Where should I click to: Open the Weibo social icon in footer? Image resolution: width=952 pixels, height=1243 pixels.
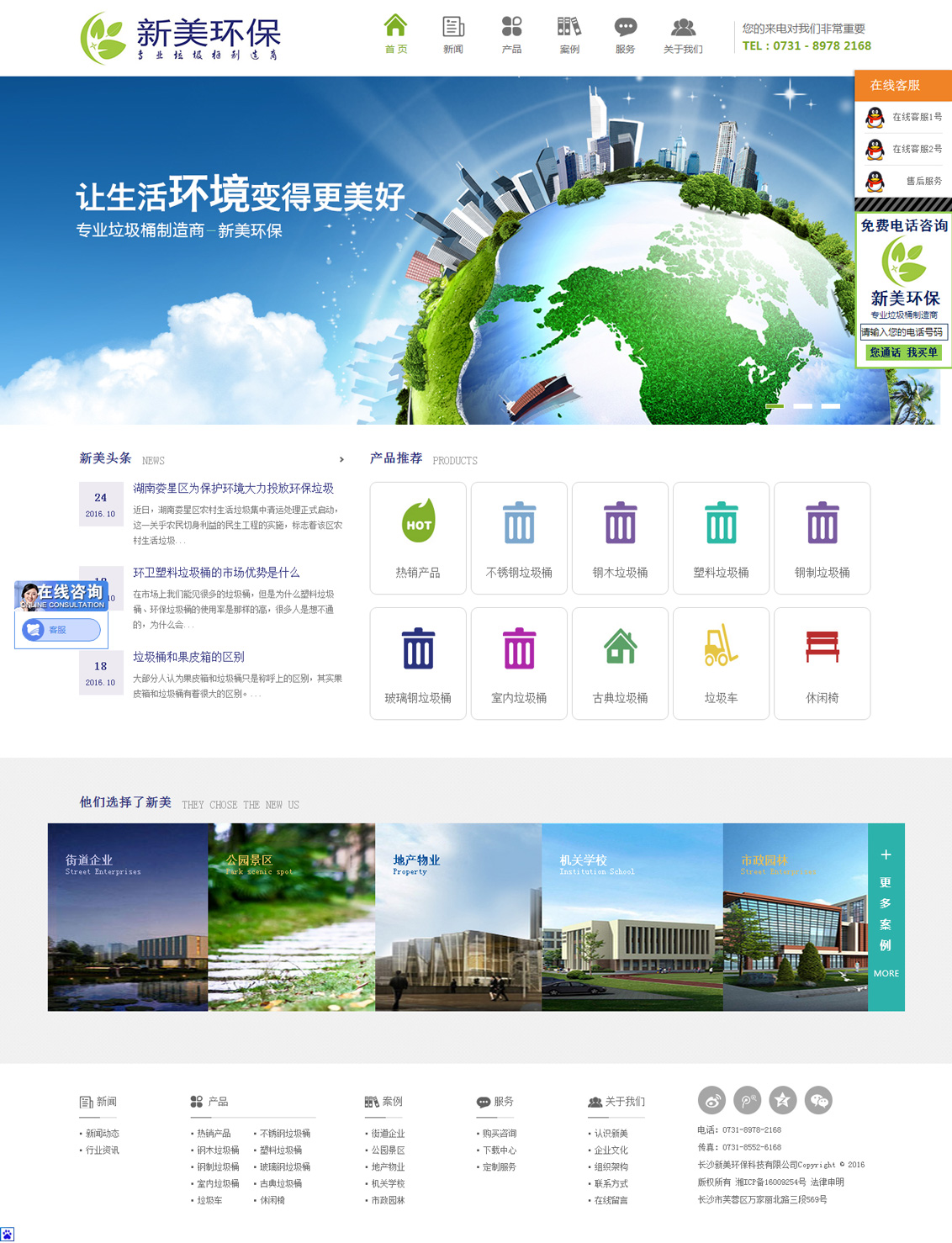coord(712,1100)
